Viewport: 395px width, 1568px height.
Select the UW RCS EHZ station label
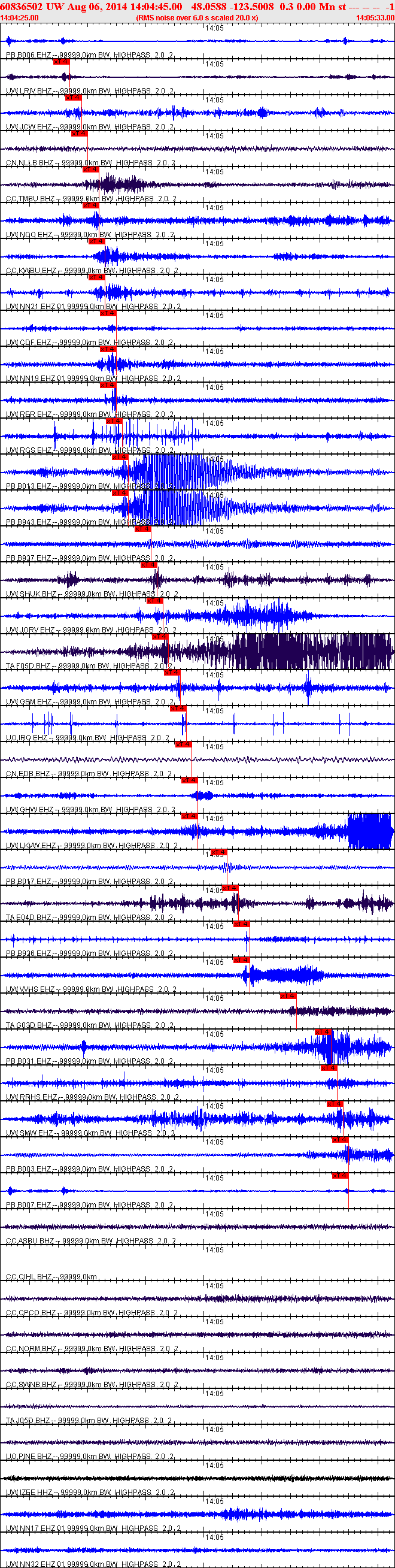[x=90, y=450]
